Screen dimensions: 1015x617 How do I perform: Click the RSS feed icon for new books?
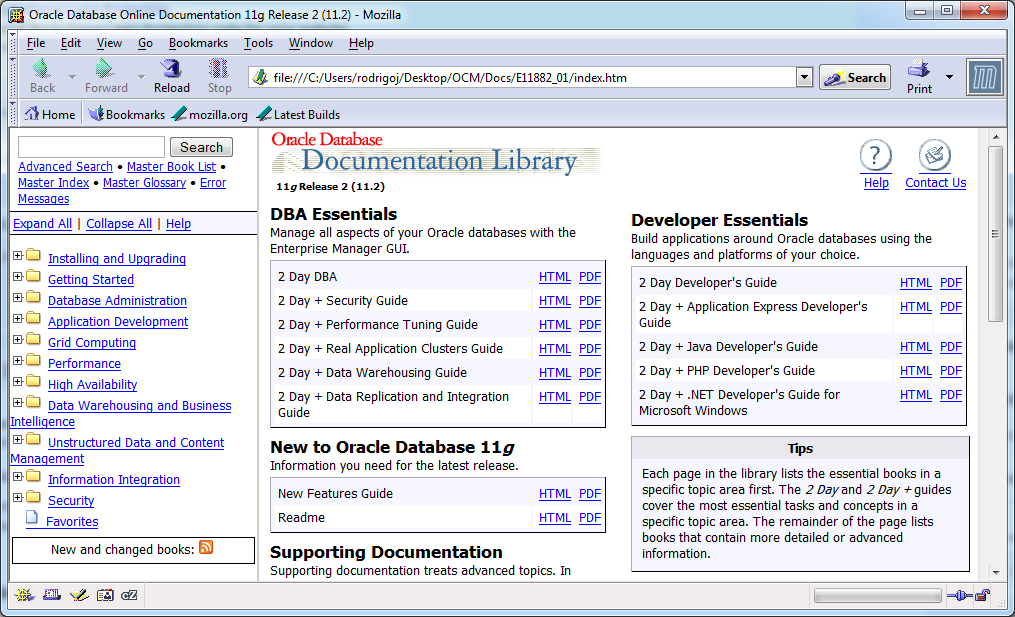[206, 548]
